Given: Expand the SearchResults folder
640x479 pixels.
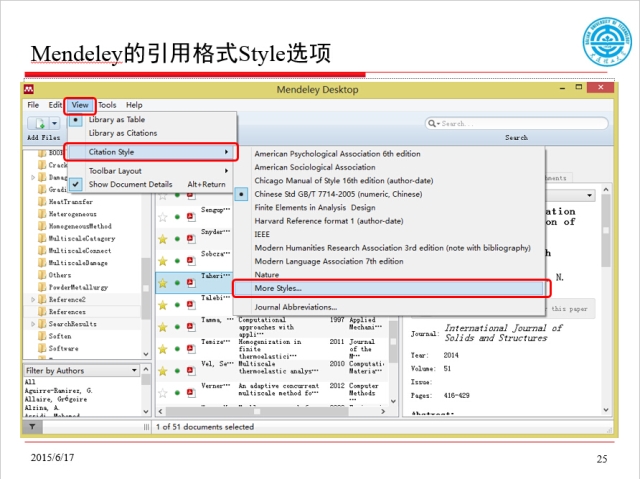Looking at the screenshot, I should (x=33, y=324).
